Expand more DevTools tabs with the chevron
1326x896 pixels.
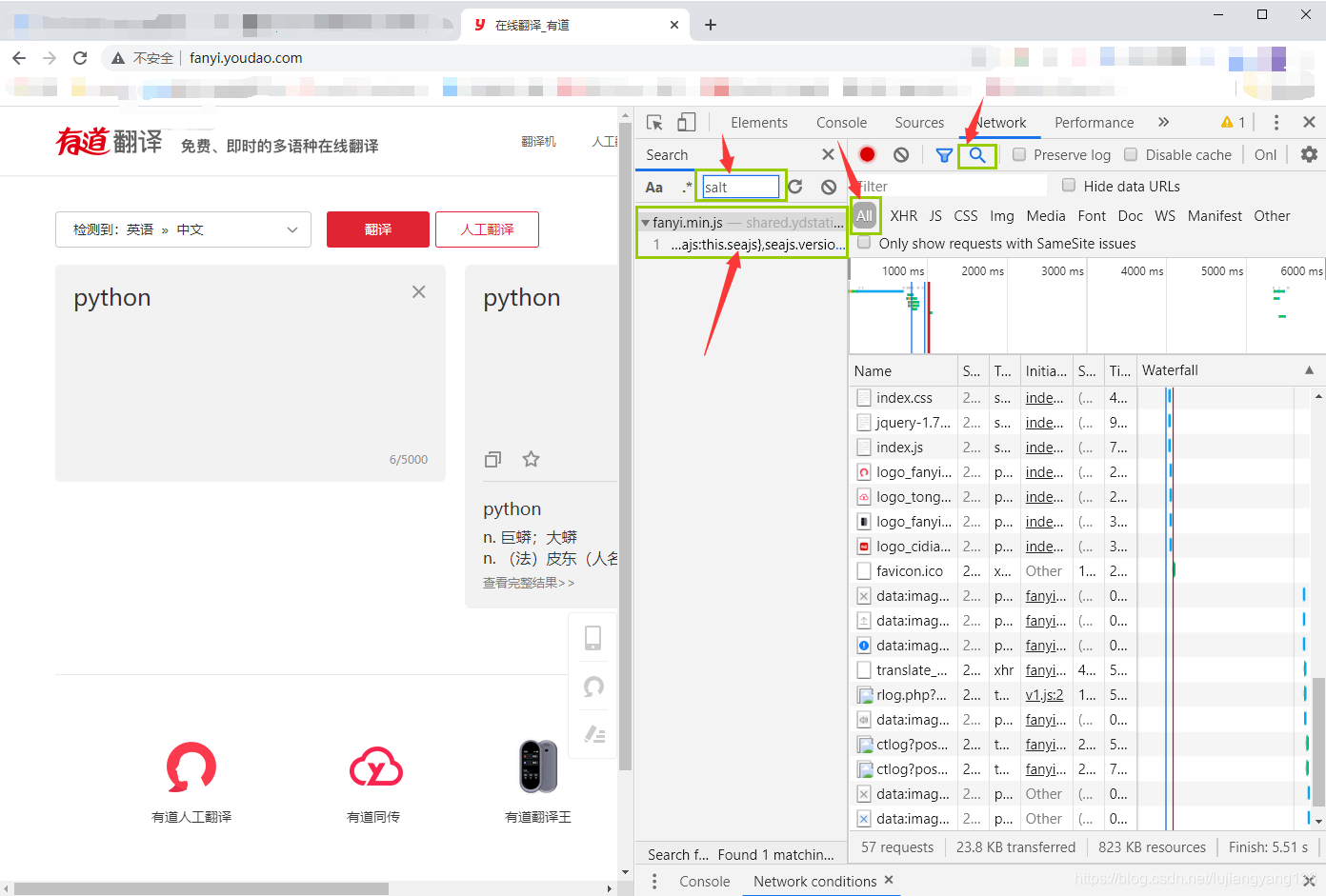[1163, 122]
